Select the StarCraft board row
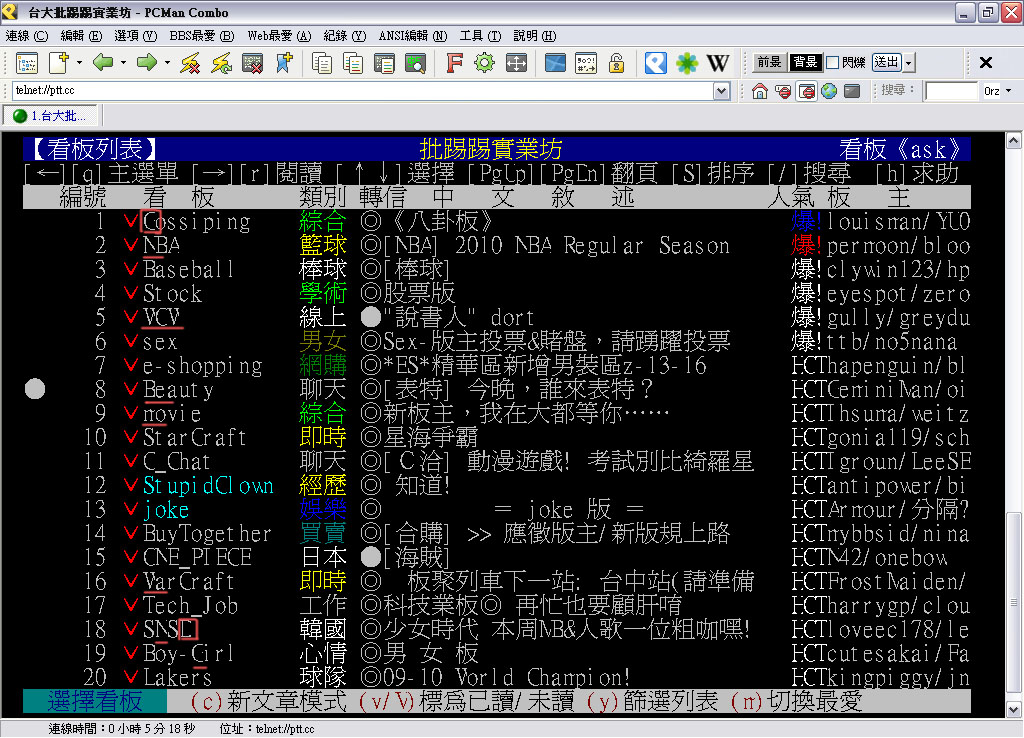1024x738 pixels. 496,438
